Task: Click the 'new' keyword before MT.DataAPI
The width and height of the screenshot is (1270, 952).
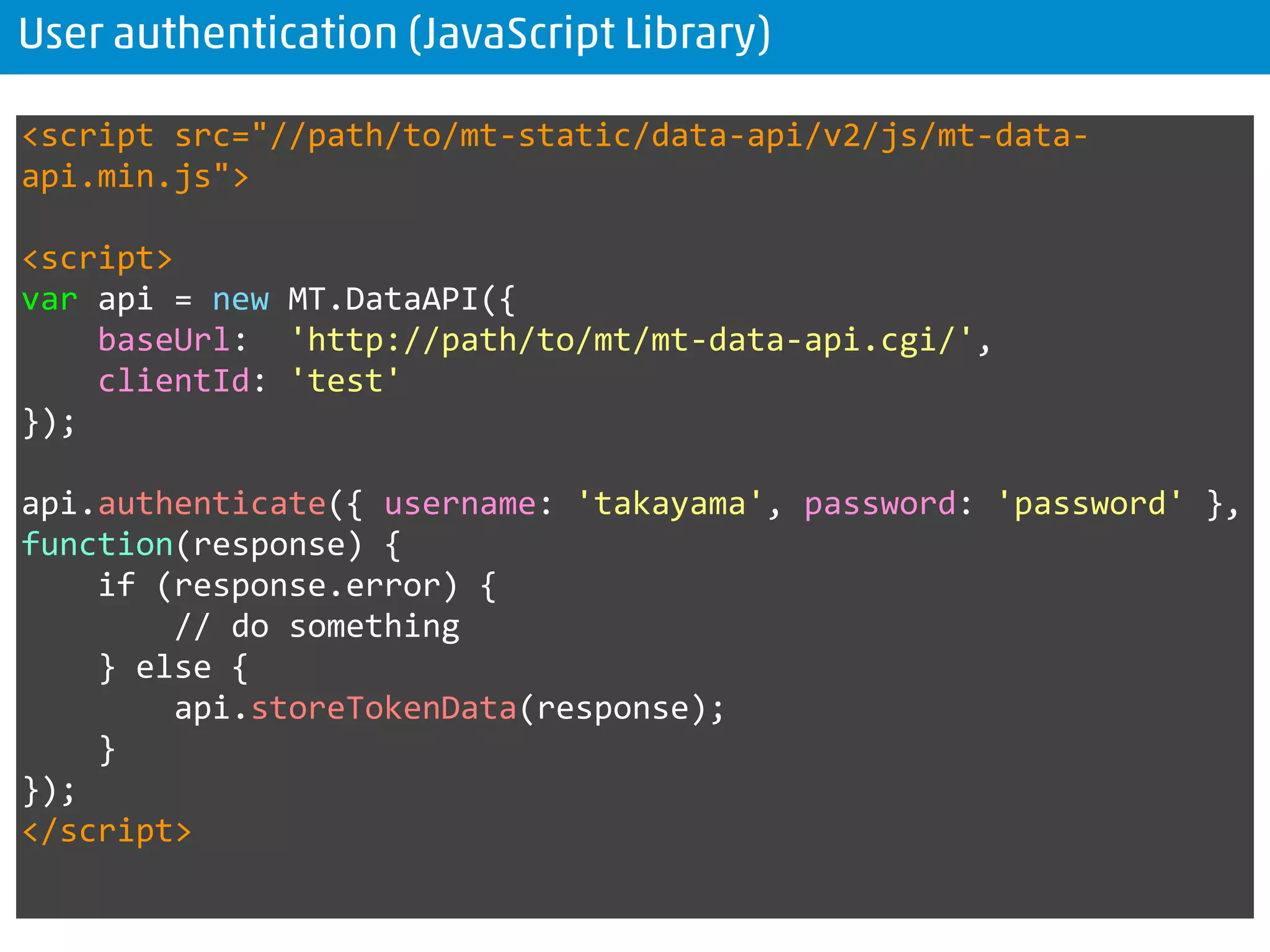Action: click(x=241, y=300)
